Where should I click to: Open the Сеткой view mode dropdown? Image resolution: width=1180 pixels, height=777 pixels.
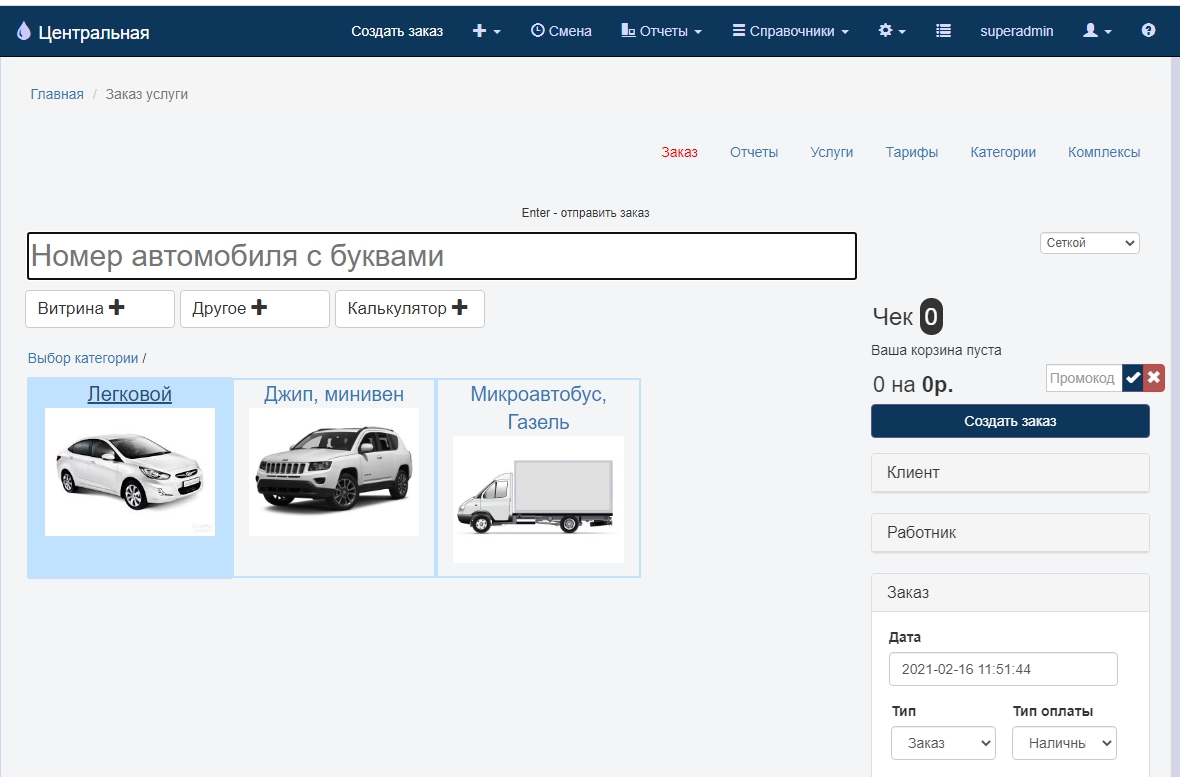[x=1089, y=243]
